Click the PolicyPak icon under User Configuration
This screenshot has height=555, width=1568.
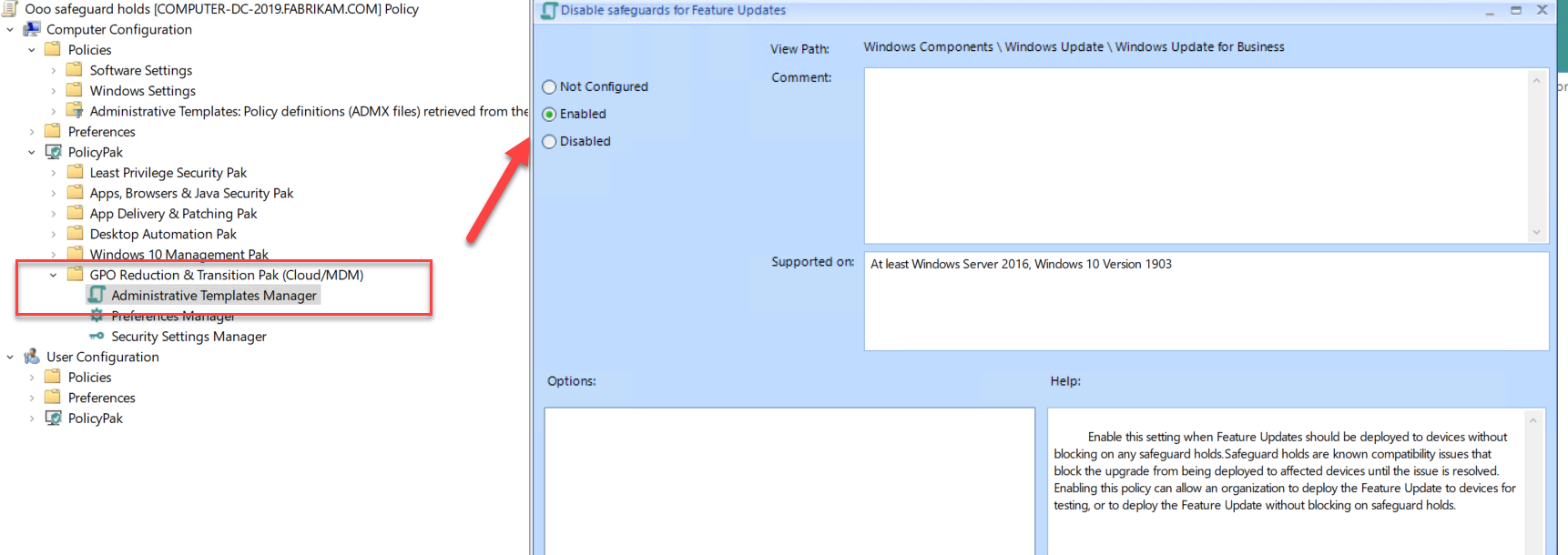point(54,418)
